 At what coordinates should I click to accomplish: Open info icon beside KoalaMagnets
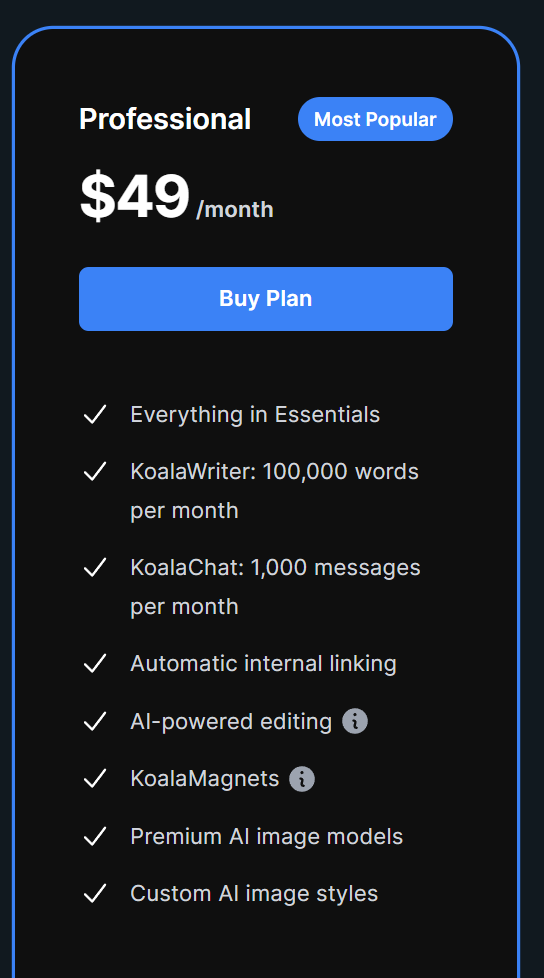click(x=302, y=779)
